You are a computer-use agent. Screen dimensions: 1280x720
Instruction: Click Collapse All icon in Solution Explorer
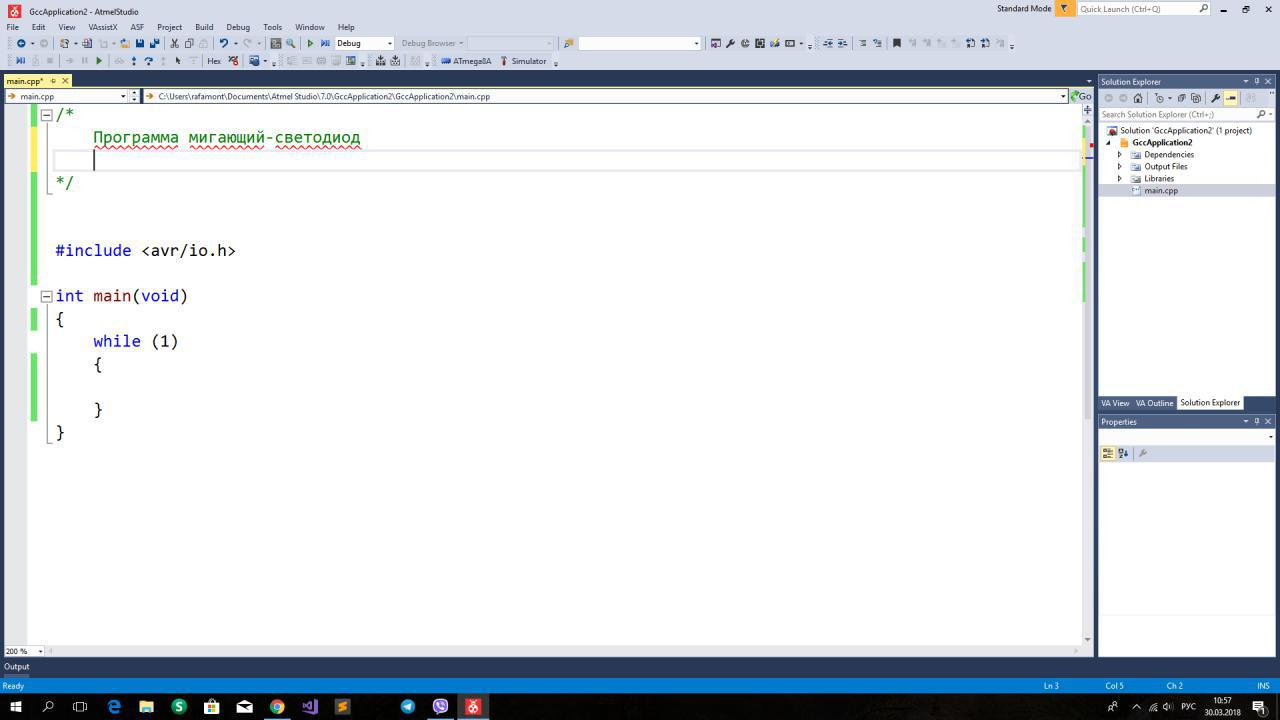1181,98
